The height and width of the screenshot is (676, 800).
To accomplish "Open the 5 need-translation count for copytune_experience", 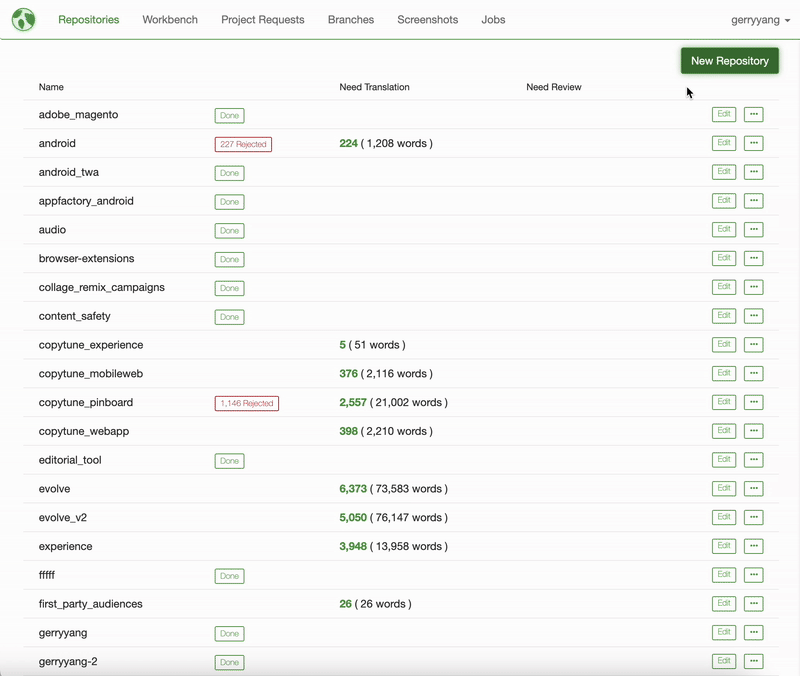I will point(342,345).
